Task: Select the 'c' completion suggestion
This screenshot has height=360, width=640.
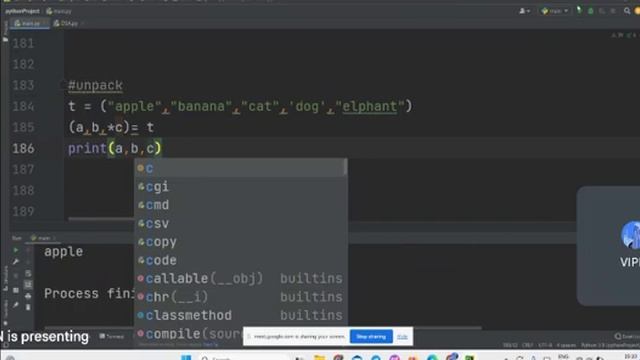Action: coord(240,168)
